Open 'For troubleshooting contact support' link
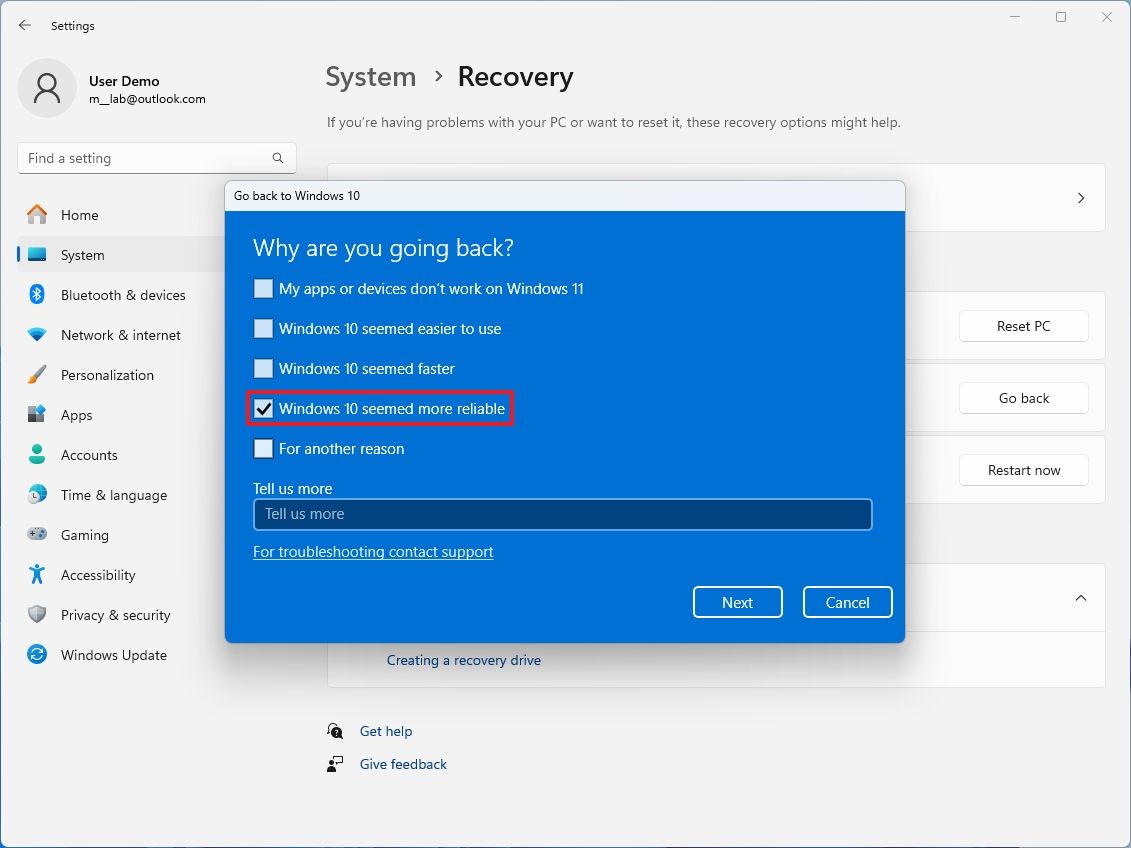Image resolution: width=1131 pixels, height=848 pixels. [x=373, y=551]
